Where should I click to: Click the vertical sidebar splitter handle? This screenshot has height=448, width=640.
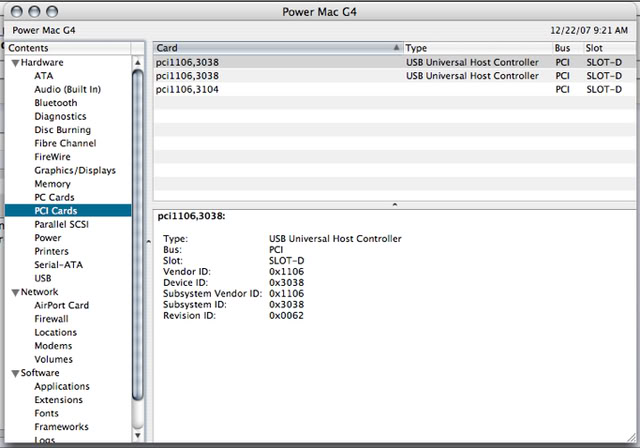point(149,242)
